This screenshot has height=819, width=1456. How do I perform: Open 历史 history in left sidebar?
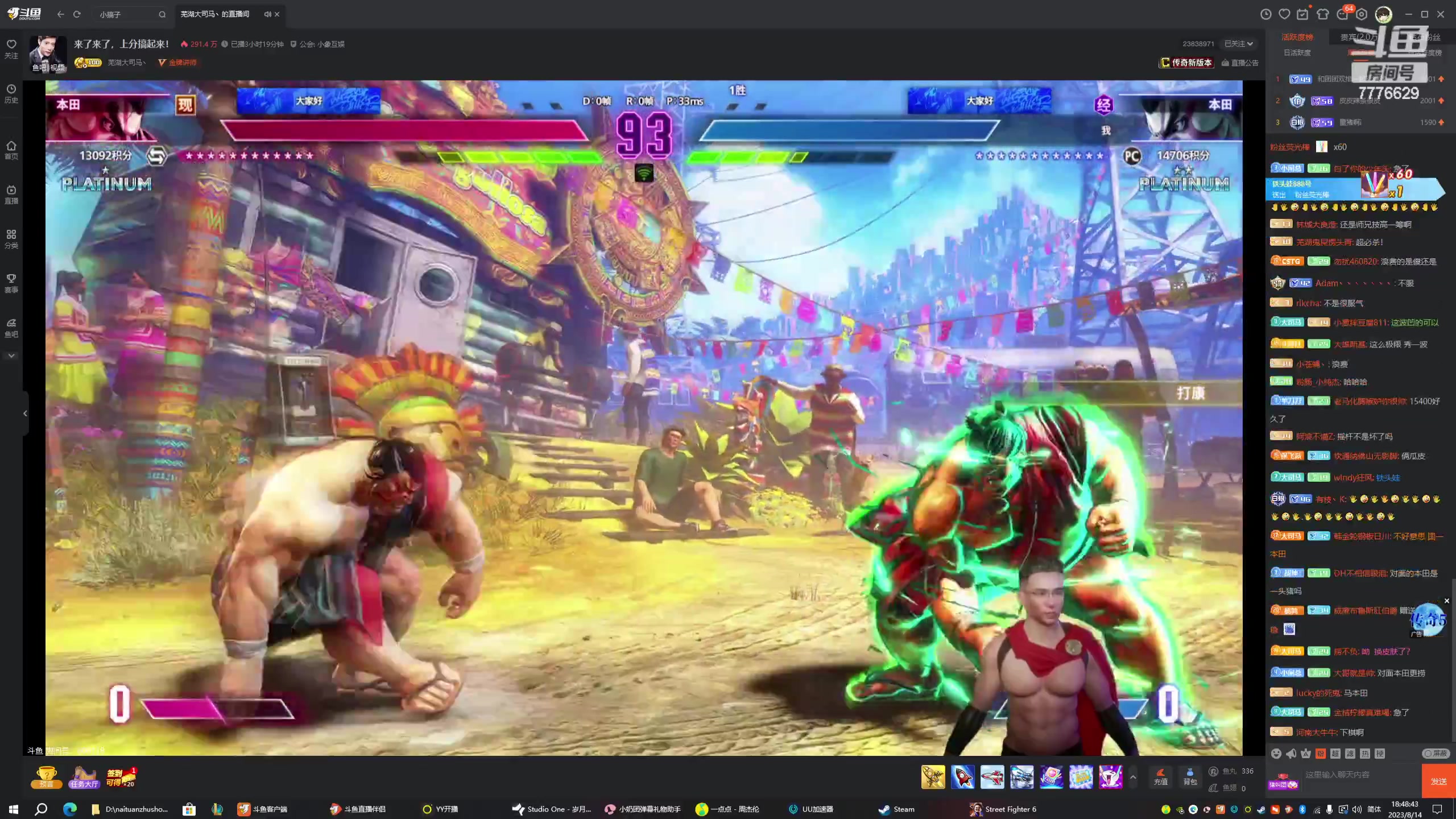pyautogui.click(x=11, y=93)
